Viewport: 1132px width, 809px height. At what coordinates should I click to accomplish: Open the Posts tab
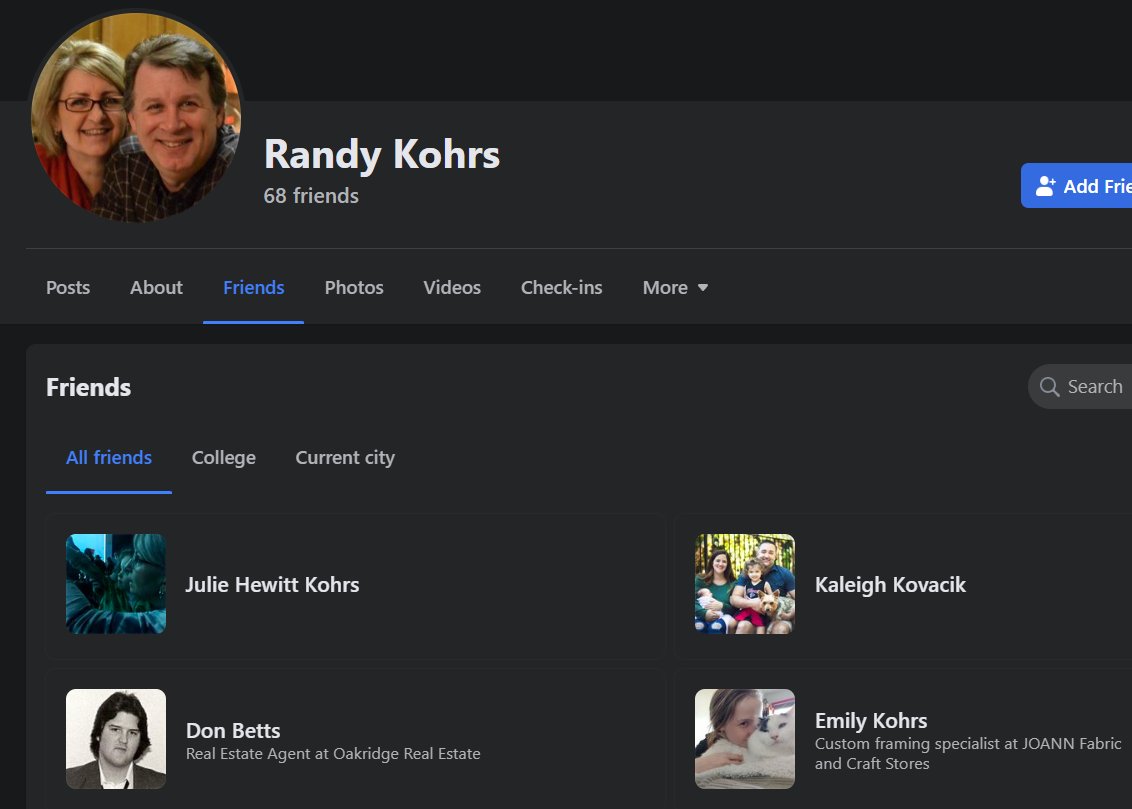(x=68, y=287)
